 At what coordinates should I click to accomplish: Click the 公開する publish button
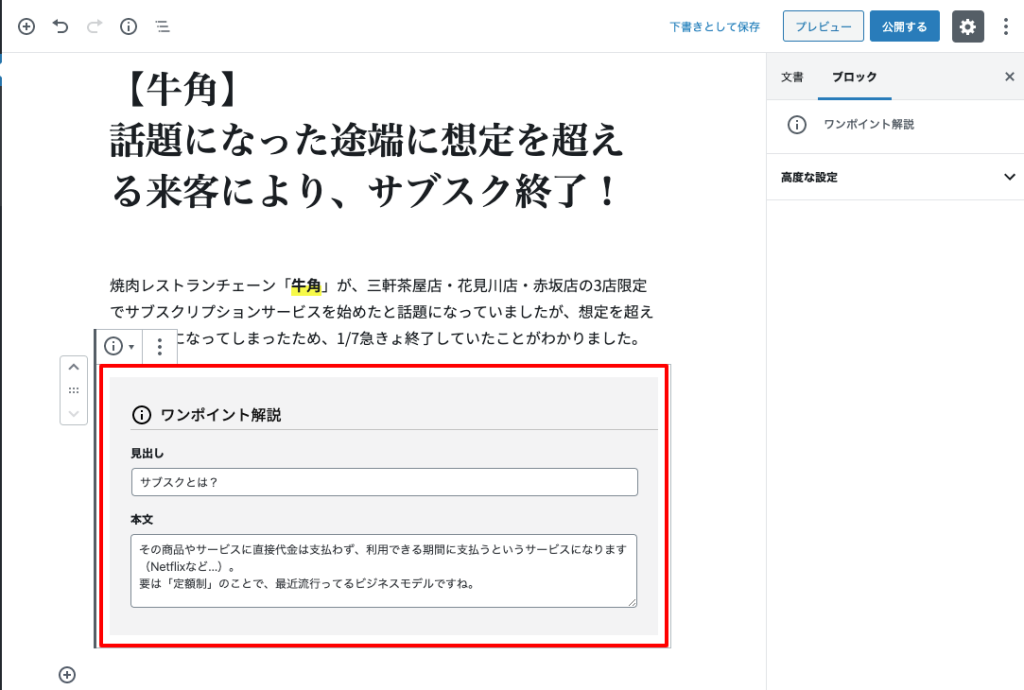click(904, 26)
